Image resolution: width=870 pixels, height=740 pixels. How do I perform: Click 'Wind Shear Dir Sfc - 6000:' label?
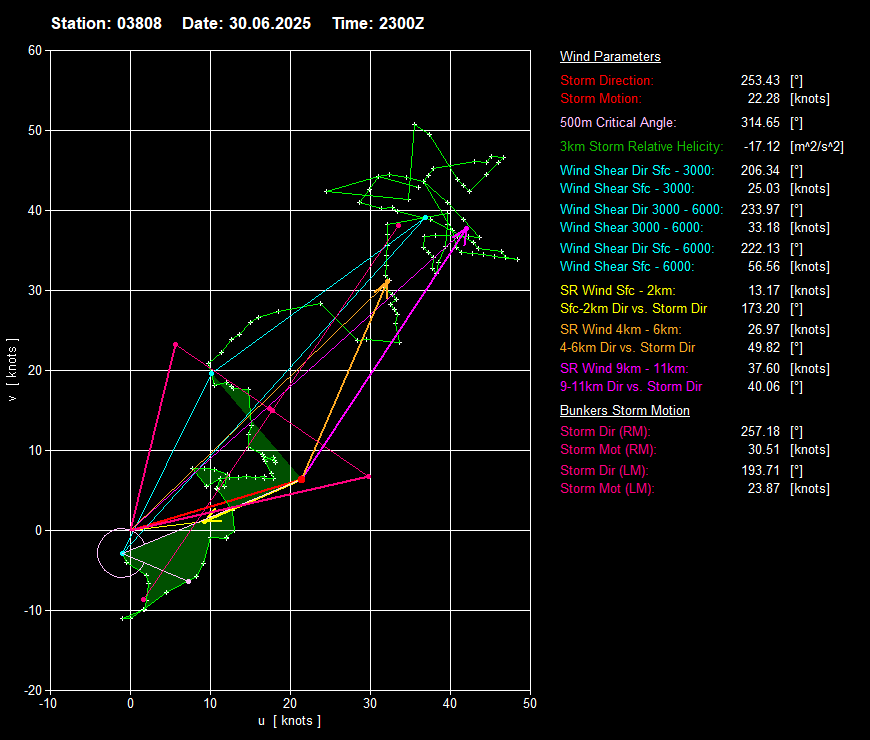[637, 249]
